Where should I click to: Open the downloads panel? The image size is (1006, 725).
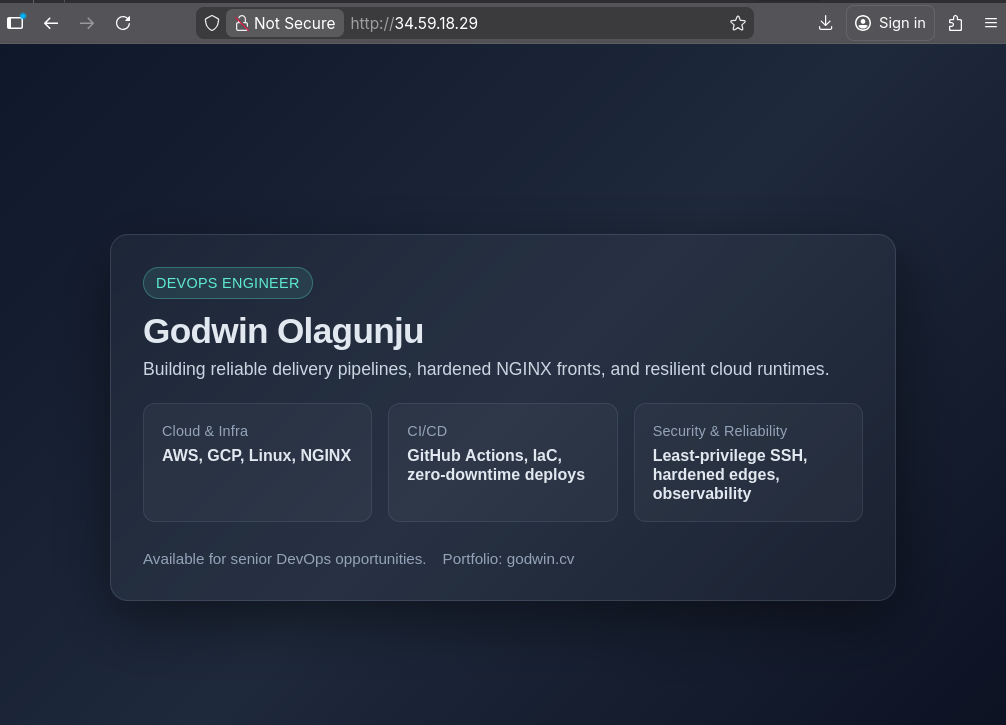click(826, 23)
